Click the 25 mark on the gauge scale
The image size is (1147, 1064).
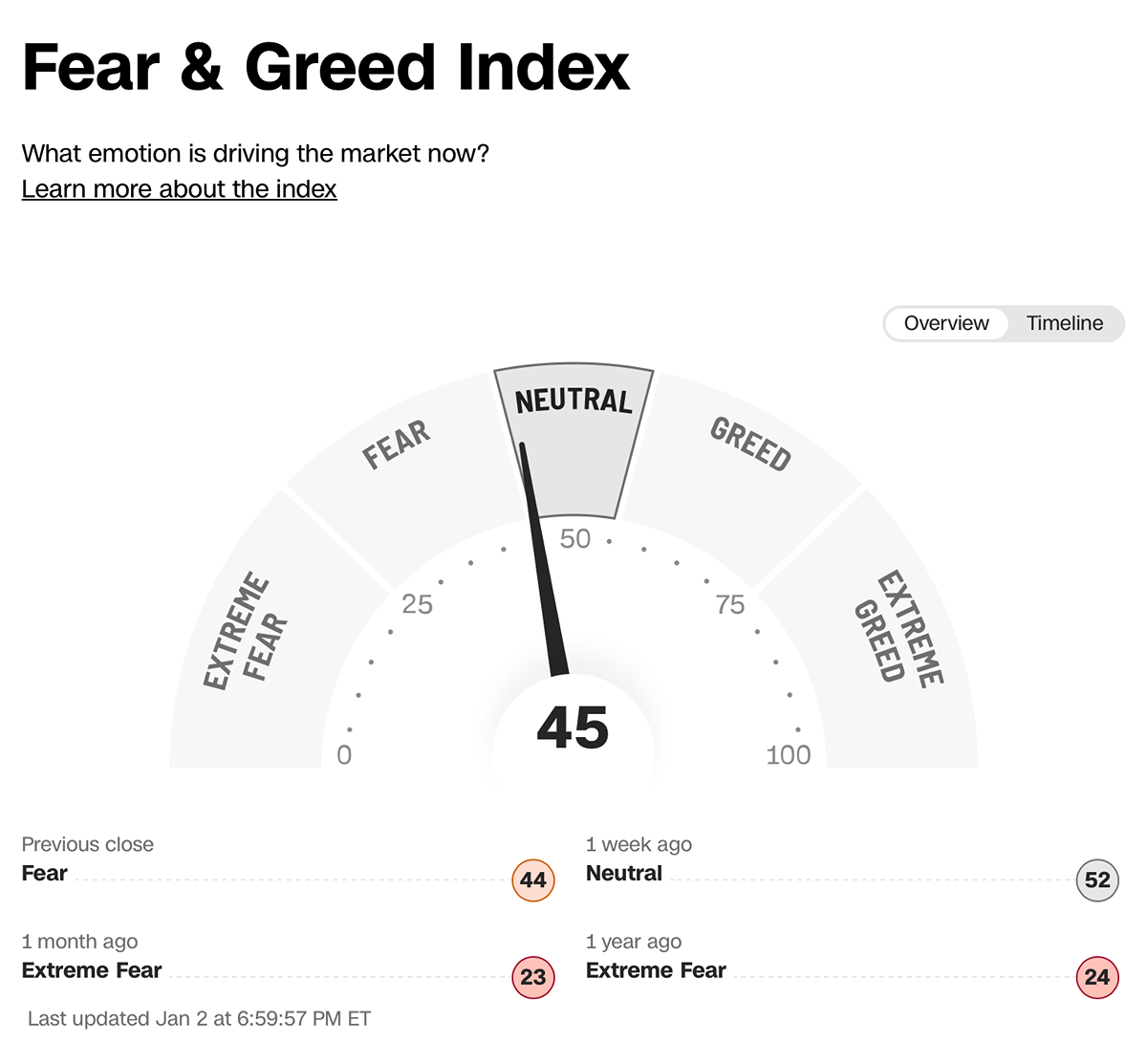[x=418, y=604]
